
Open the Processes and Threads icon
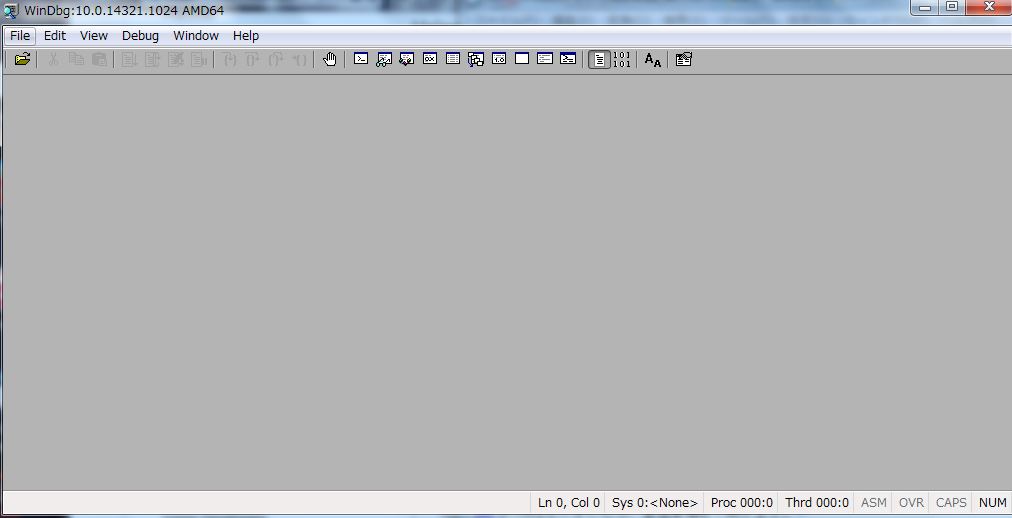point(545,59)
